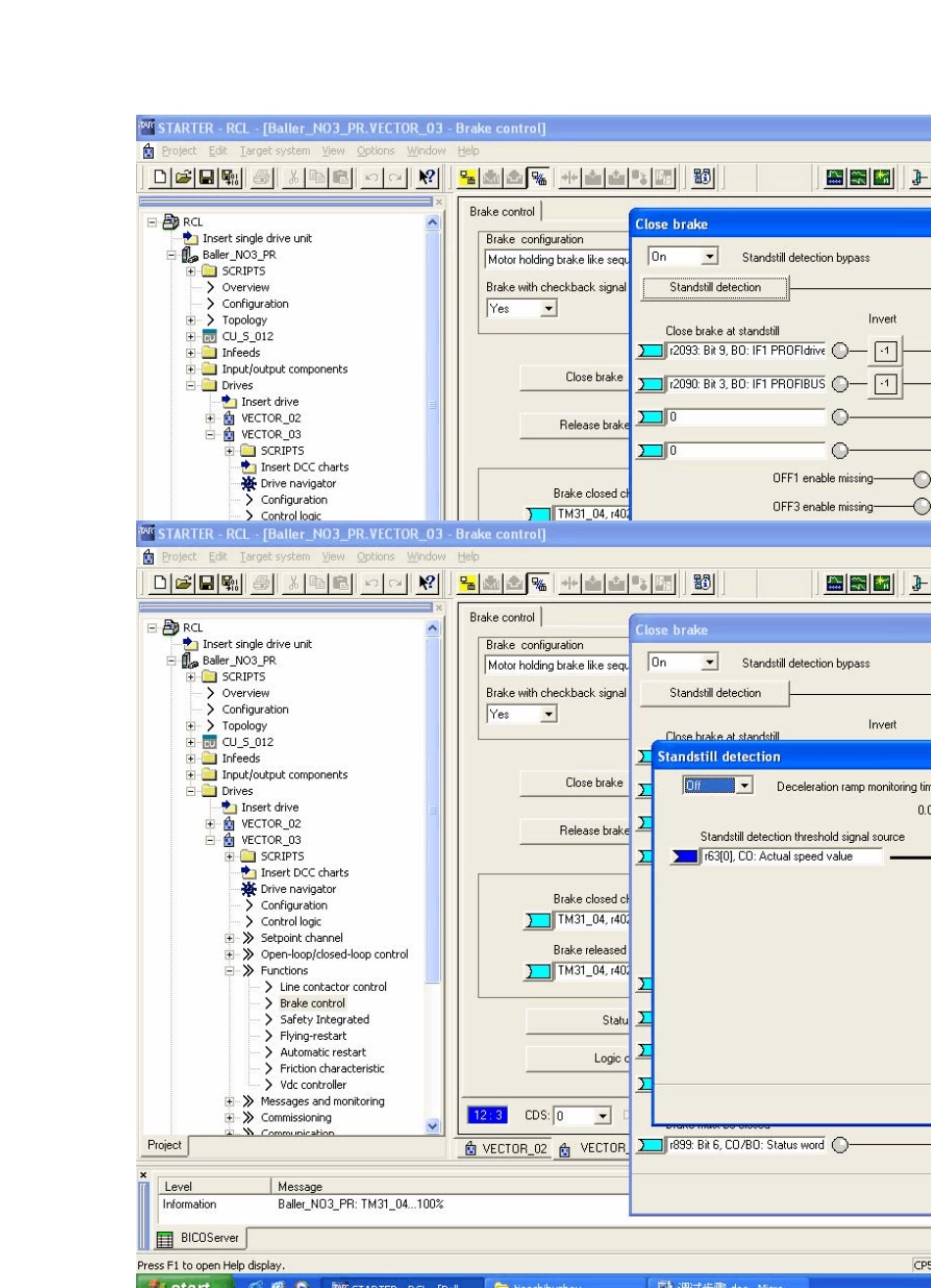Open the Off dropdown in the Standstill detection dialog
The image size is (931, 1288).
745,786
